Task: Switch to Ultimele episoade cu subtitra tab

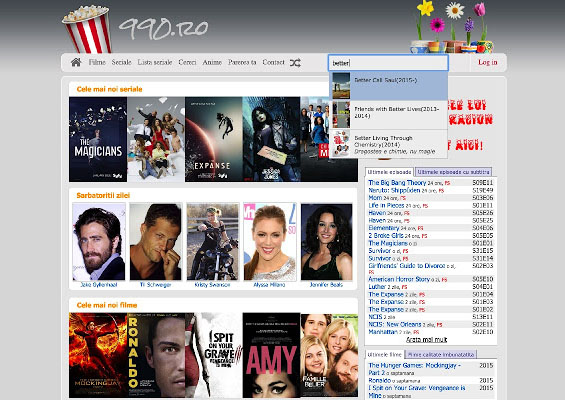Action: pos(453,172)
